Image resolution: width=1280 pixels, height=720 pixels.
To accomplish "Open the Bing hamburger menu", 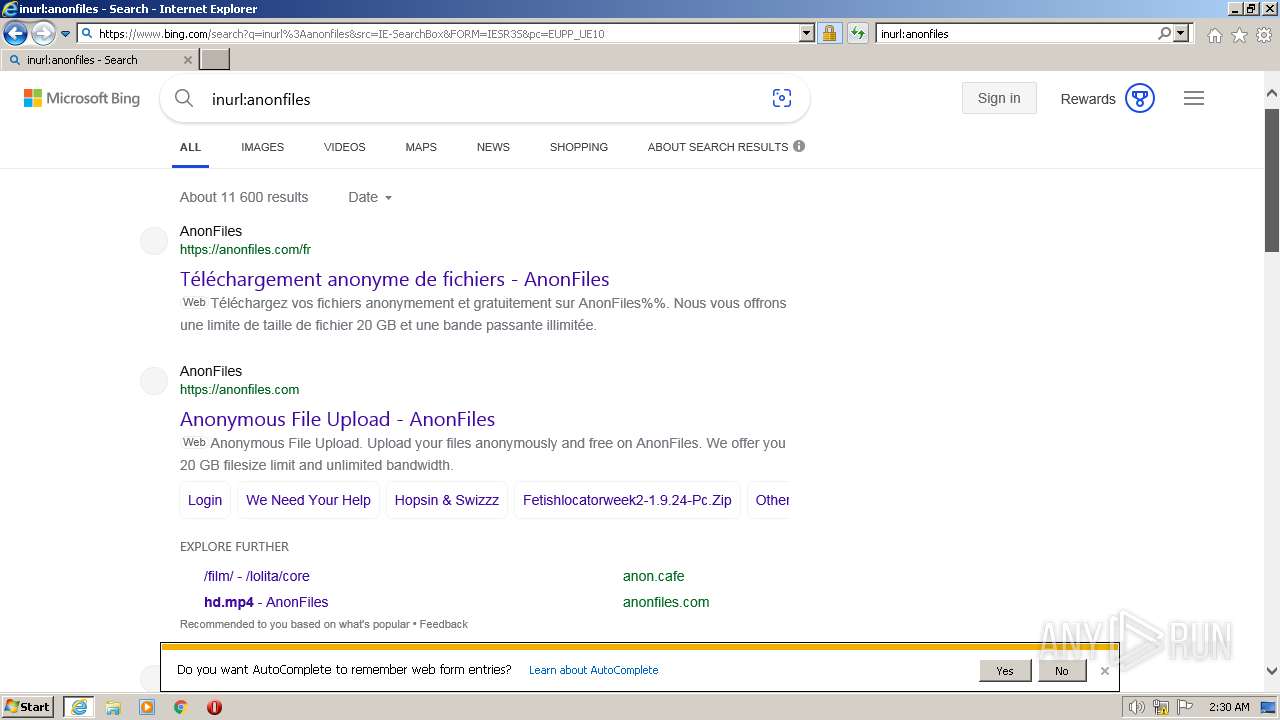I will click(x=1194, y=98).
